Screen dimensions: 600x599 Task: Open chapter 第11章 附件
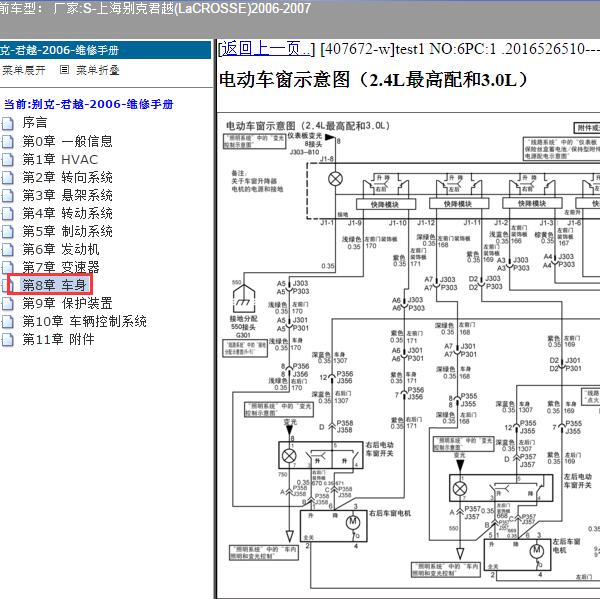tap(58, 339)
